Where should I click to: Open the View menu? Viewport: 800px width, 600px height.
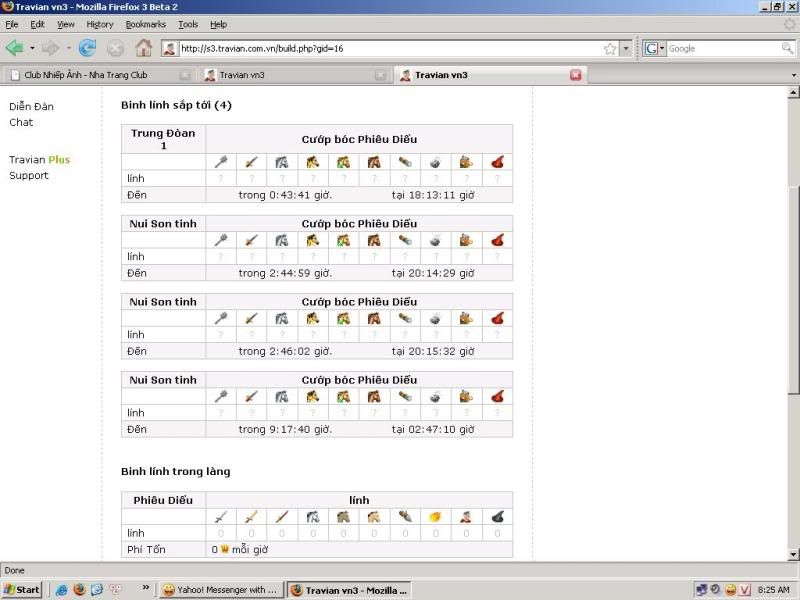(65, 24)
